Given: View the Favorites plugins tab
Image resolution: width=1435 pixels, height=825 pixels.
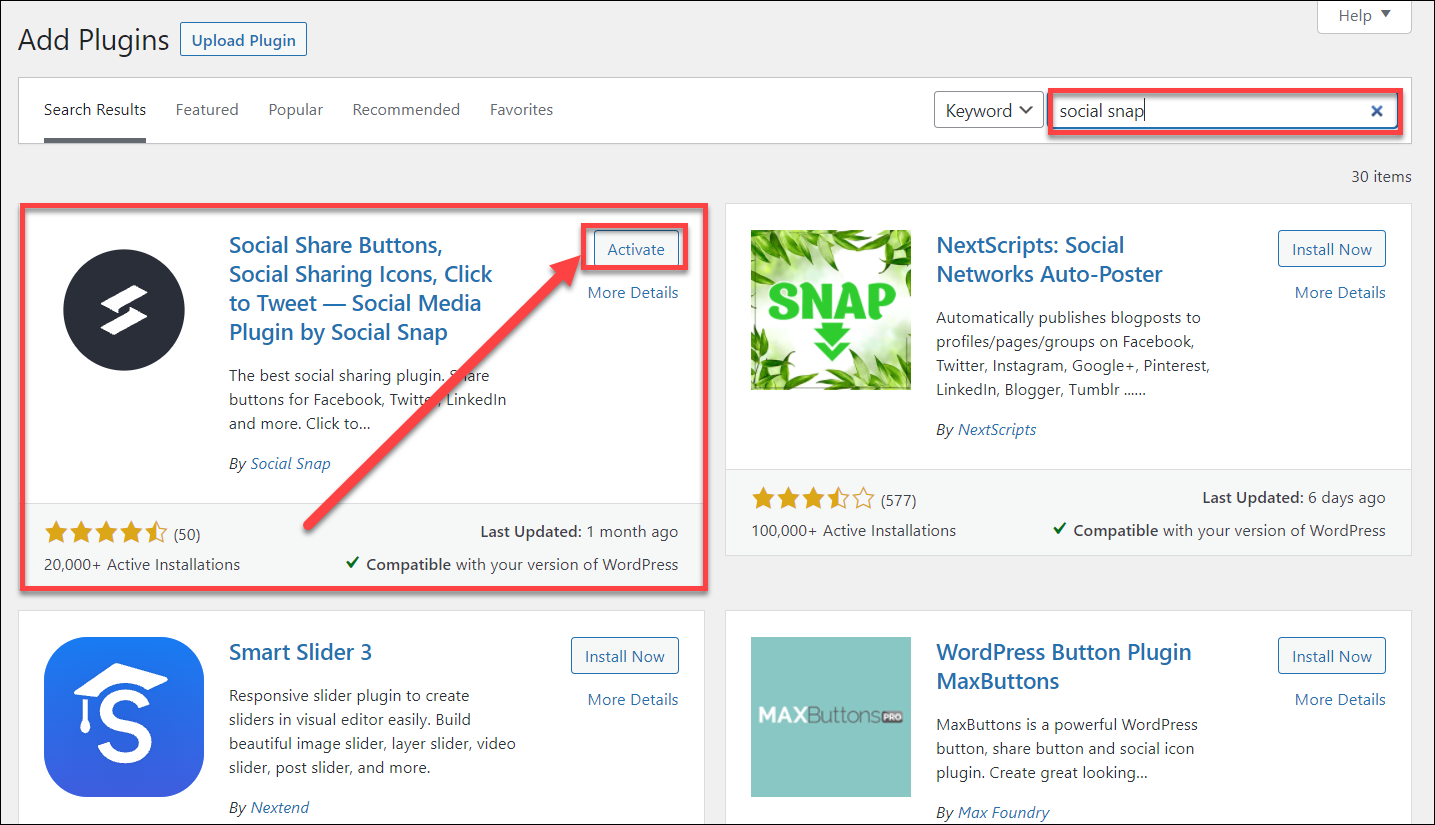Looking at the screenshot, I should coord(521,110).
